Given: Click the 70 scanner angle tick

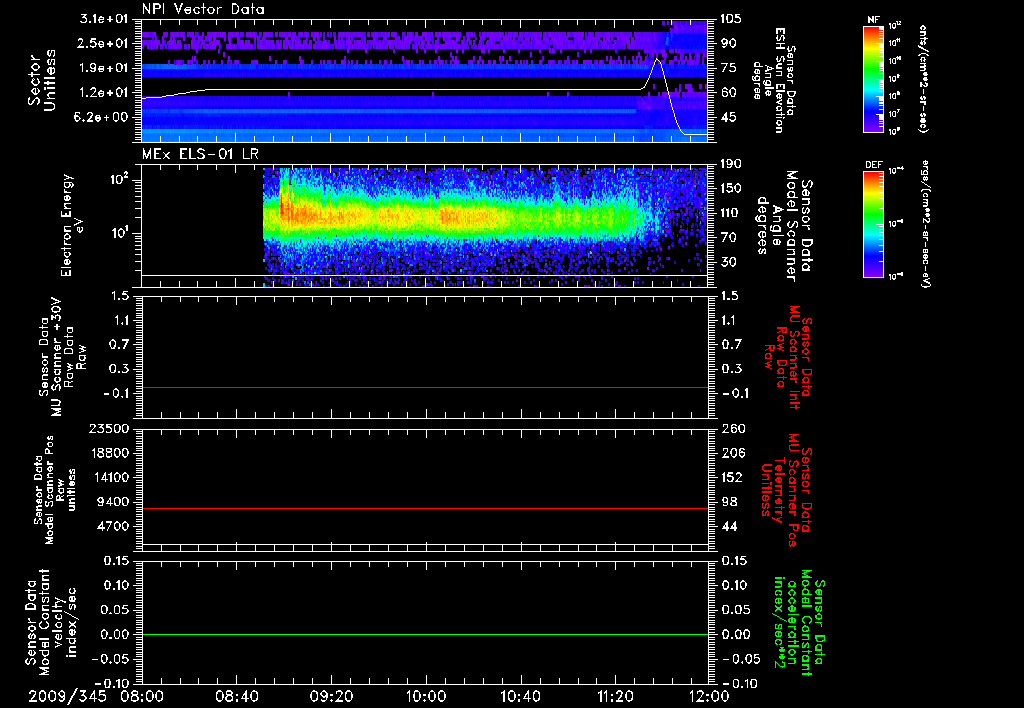Looking at the screenshot, I should (x=728, y=238).
